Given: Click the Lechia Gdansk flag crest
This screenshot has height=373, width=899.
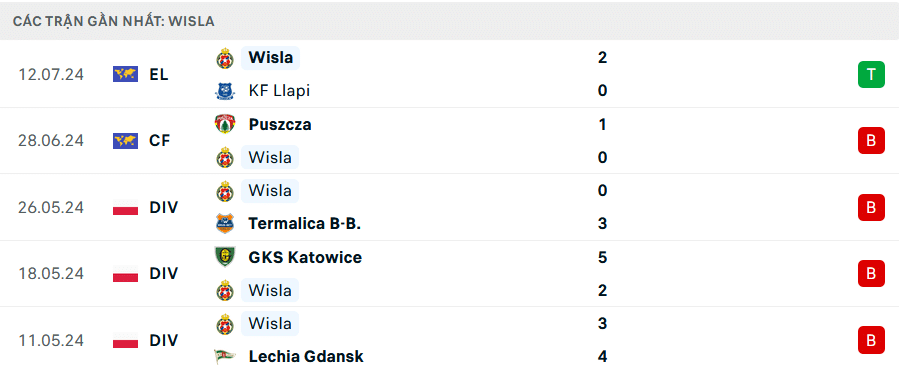Looking at the screenshot, I should tap(225, 356).
